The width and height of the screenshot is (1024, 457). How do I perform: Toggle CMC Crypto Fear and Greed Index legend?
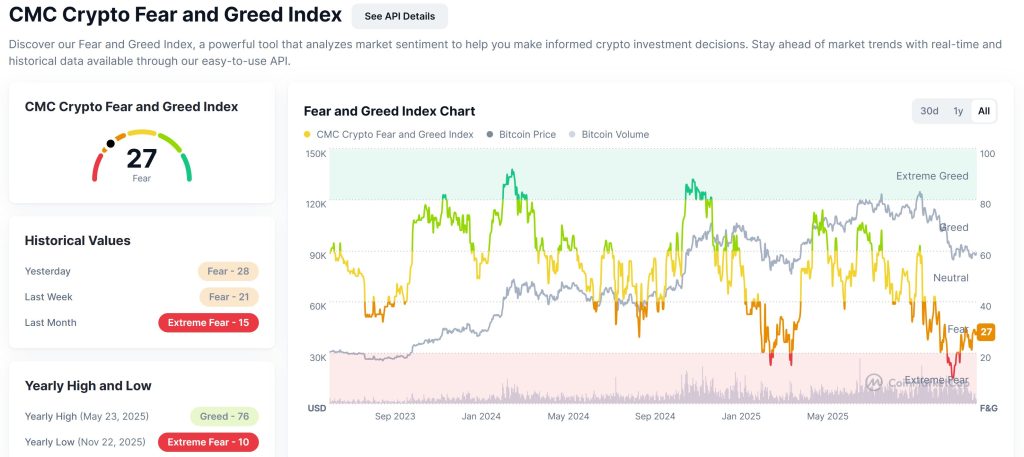pos(394,134)
